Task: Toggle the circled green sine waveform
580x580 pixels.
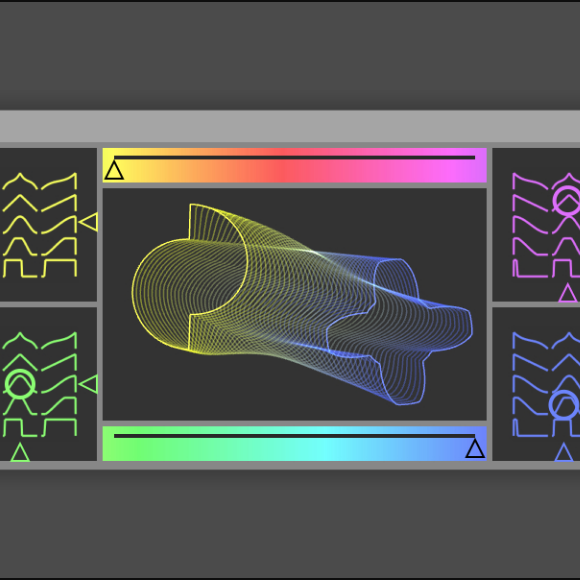Action: coord(20,384)
